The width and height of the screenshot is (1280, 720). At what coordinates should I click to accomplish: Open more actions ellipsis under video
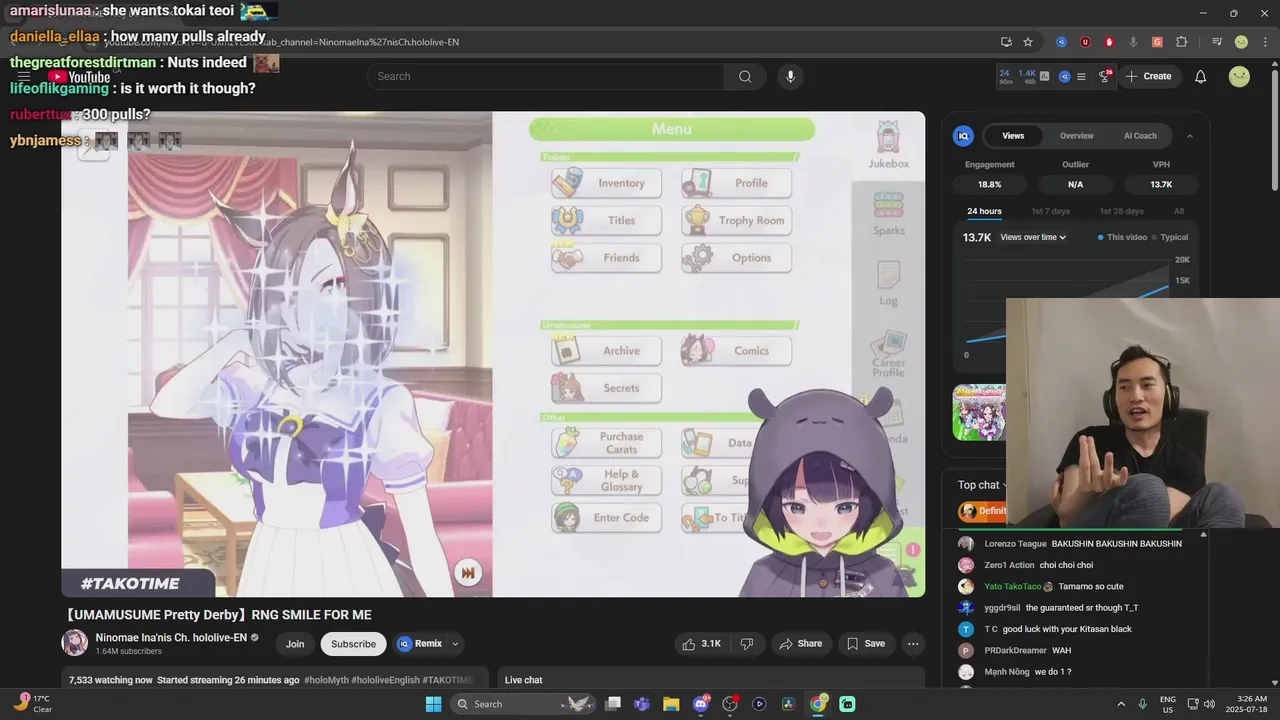[913, 644]
